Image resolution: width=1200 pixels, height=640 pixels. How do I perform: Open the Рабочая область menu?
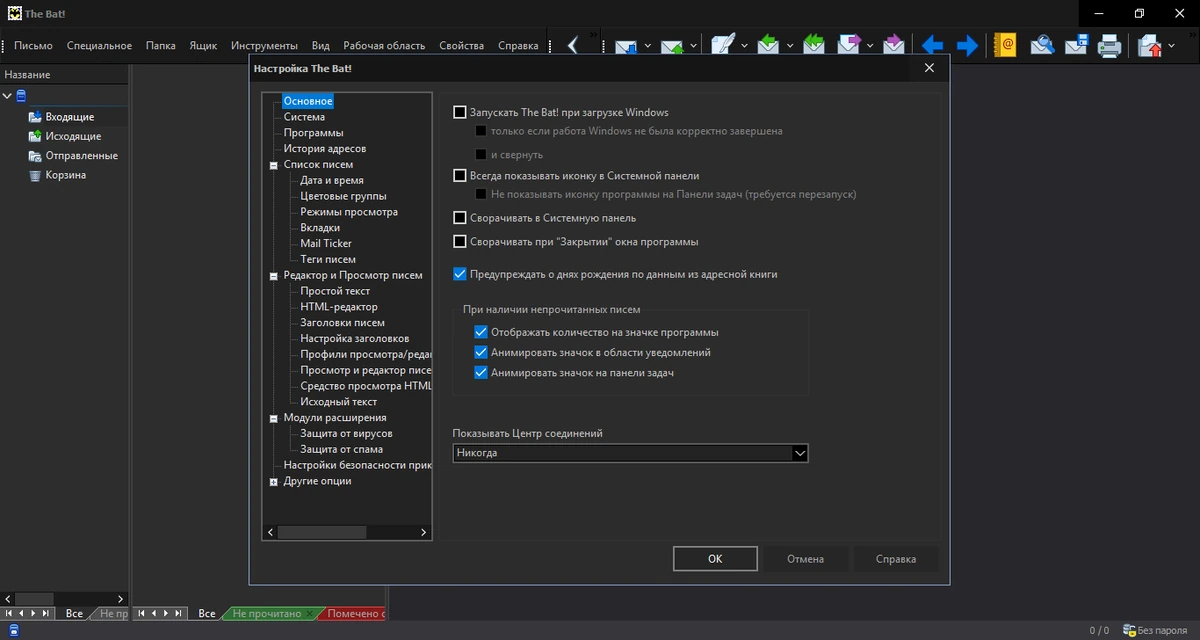click(384, 45)
